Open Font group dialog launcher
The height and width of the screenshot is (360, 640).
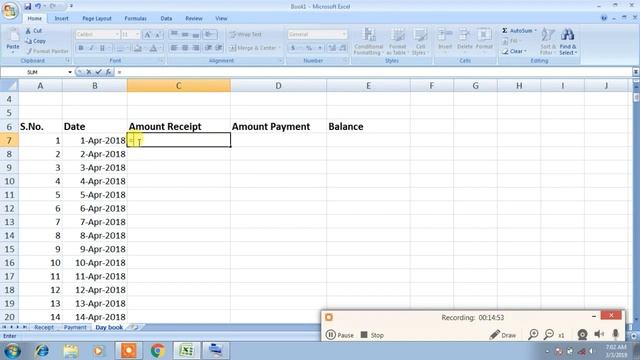161,60
